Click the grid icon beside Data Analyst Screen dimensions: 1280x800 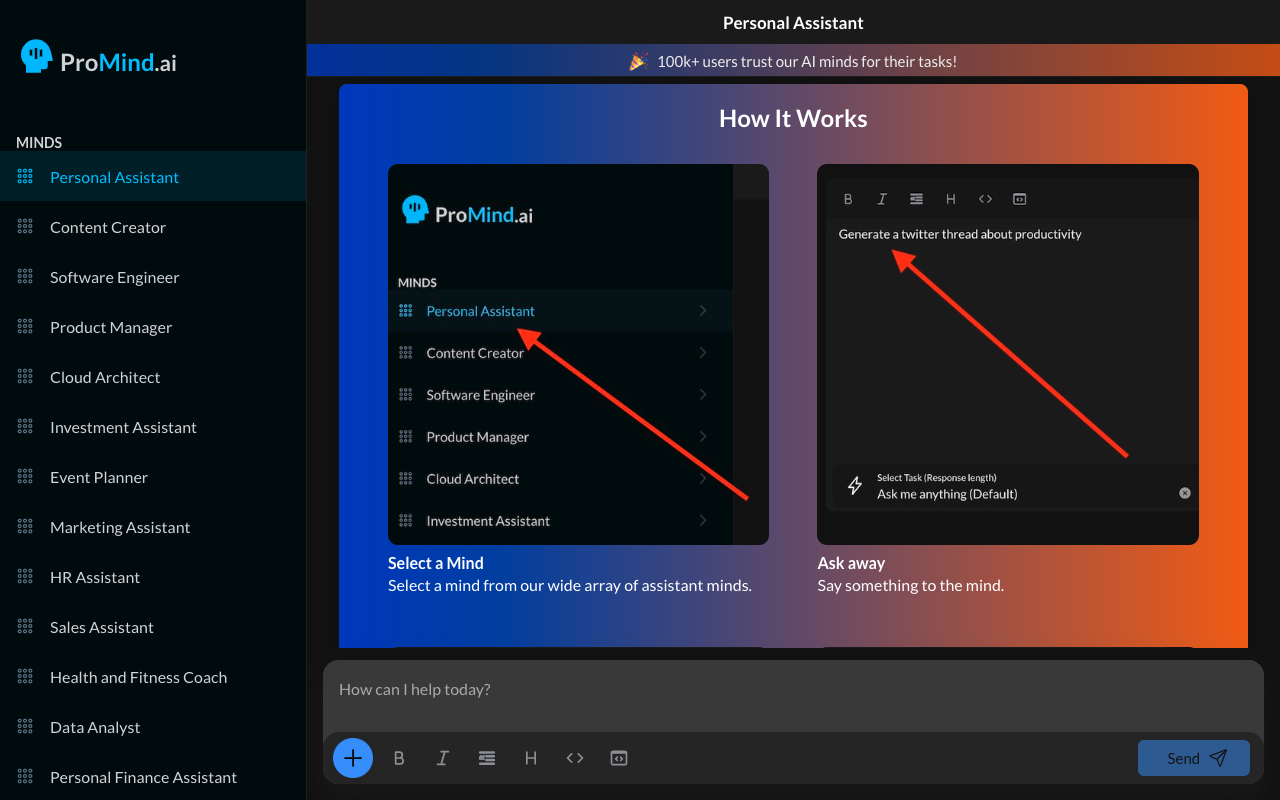[x=25, y=727]
